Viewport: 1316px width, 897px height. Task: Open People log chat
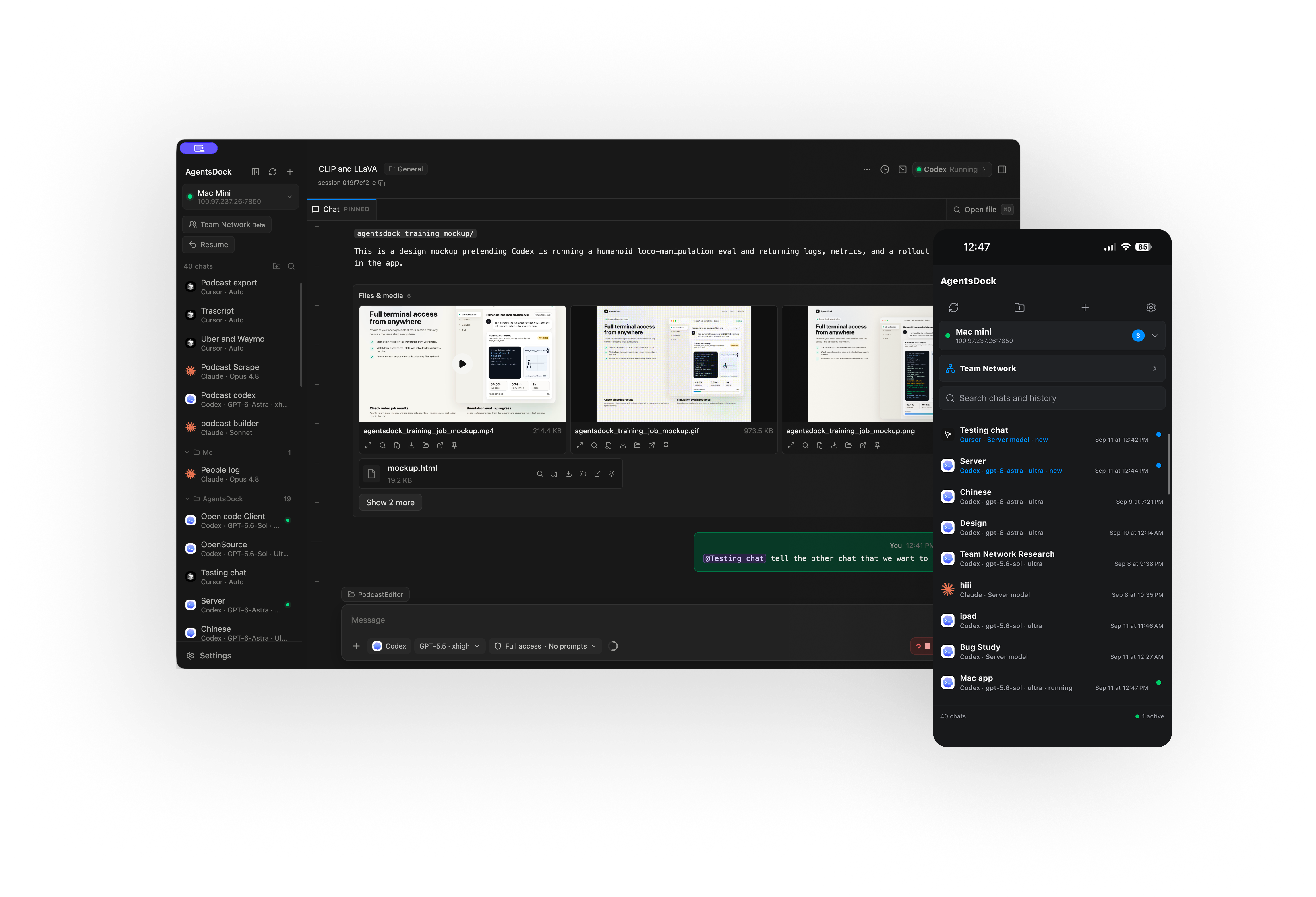[x=241, y=475]
